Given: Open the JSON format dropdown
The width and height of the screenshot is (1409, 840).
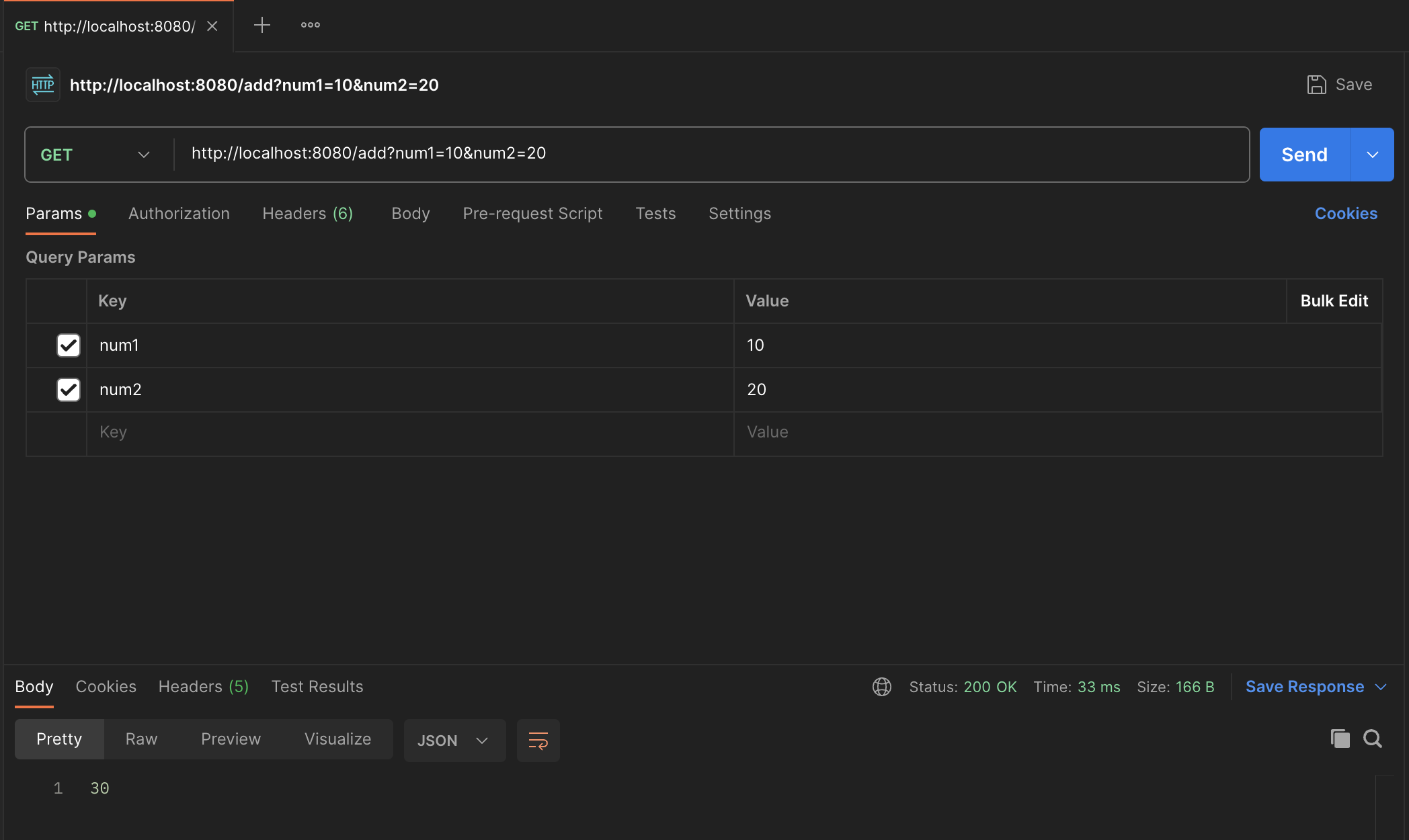Looking at the screenshot, I should (x=454, y=741).
